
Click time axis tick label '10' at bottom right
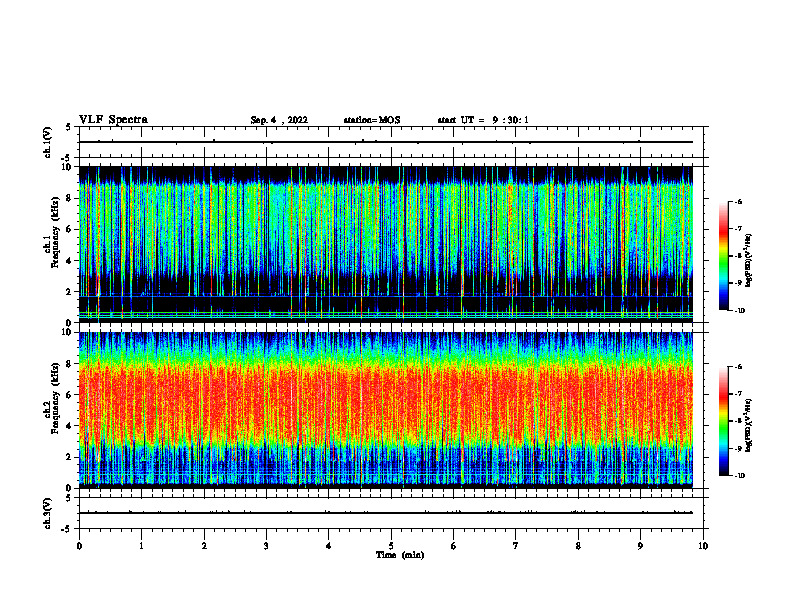click(x=703, y=546)
